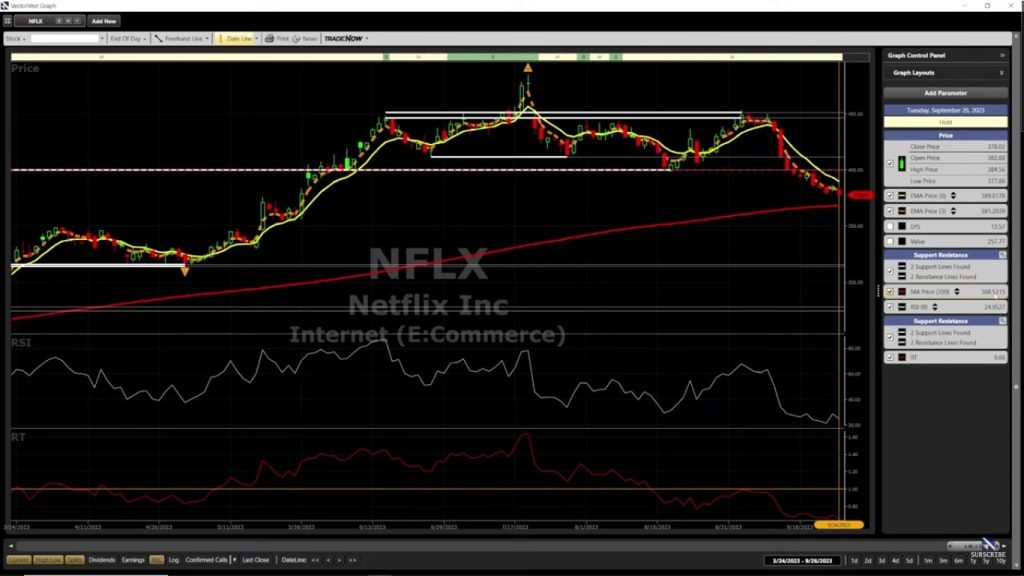Open the End Of Day dropdown
The width and height of the screenshot is (1024, 576).
(129, 39)
